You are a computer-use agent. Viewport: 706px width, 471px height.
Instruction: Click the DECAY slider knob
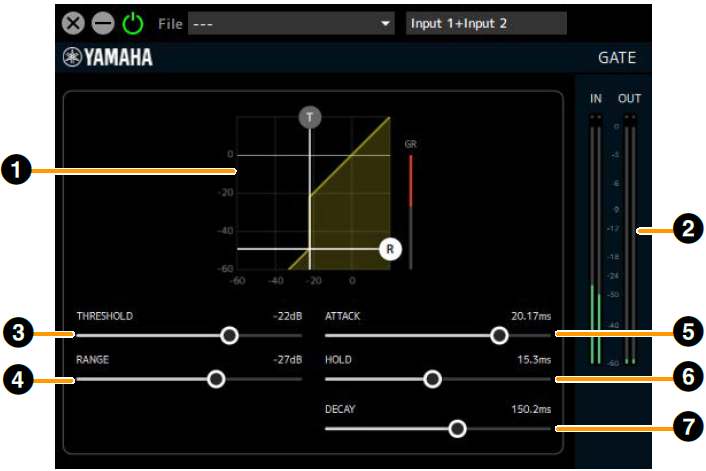tap(457, 428)
